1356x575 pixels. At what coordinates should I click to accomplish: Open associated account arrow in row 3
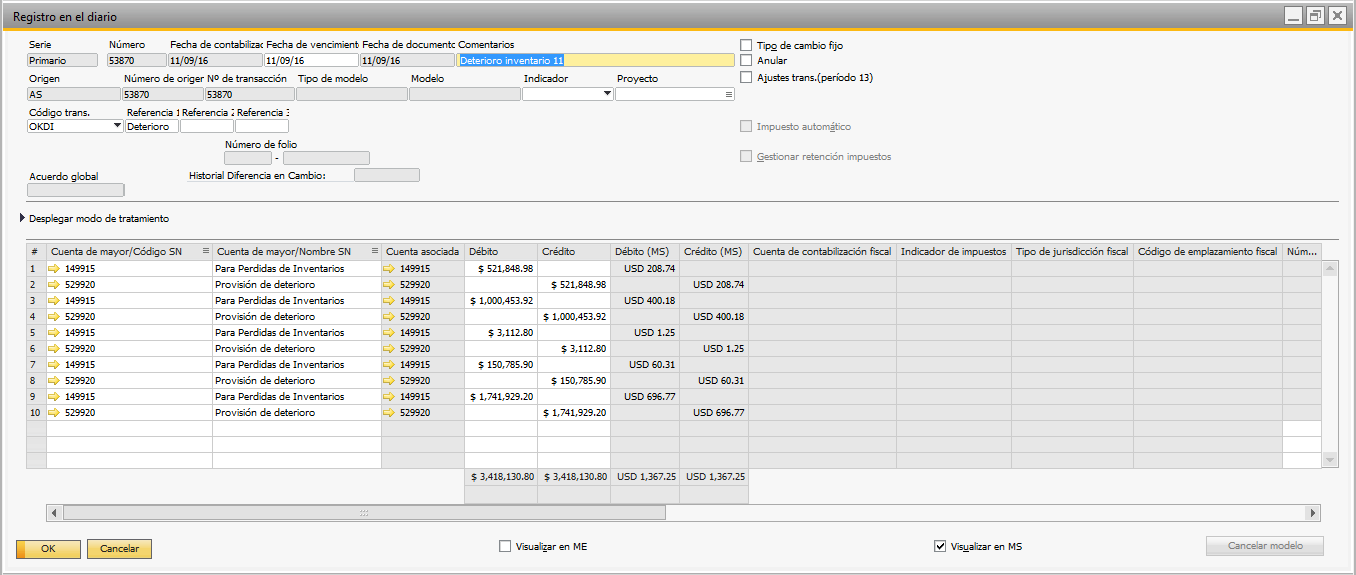(x=390, y=301)
